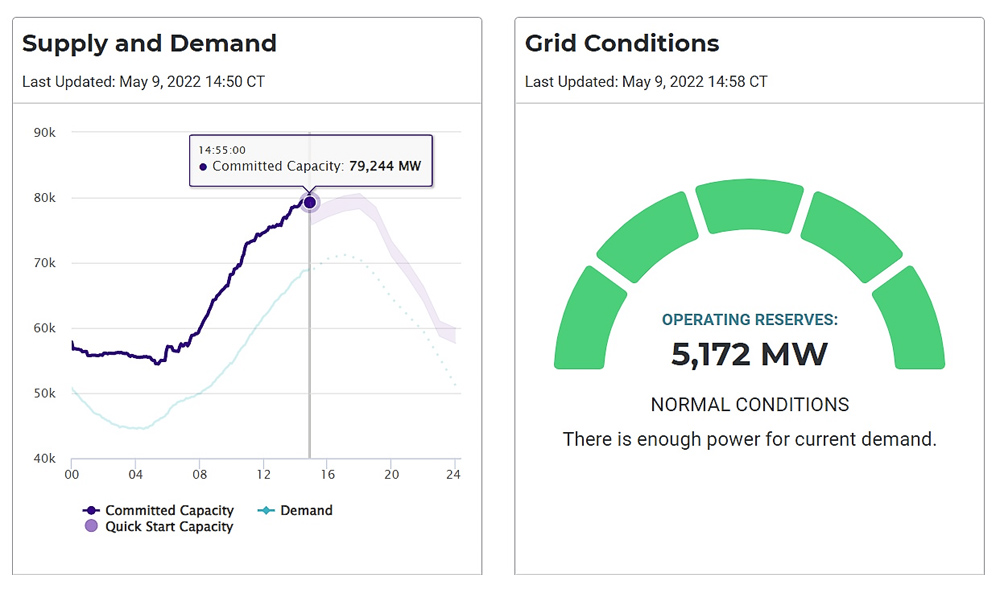1000x591 pixels.
Task: Click the Operating Reserves 5,172 MW reading
Action: tap(750, 353)
